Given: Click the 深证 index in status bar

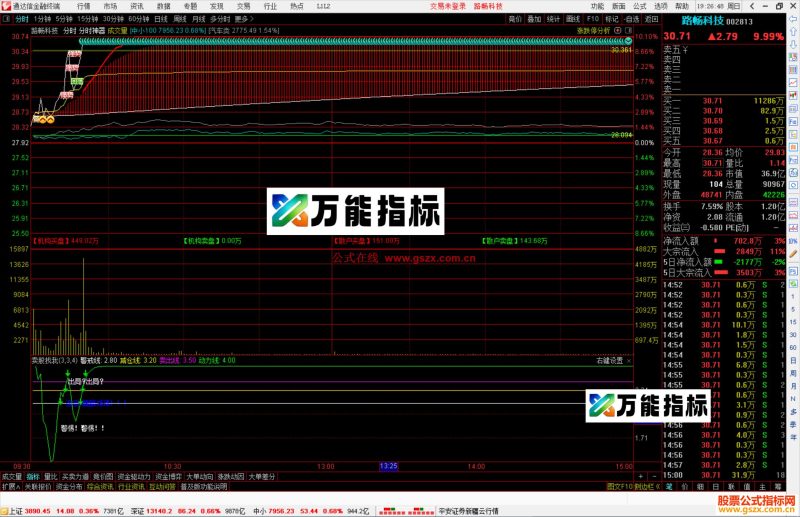Looking at the screenshot, I should 138,511.
